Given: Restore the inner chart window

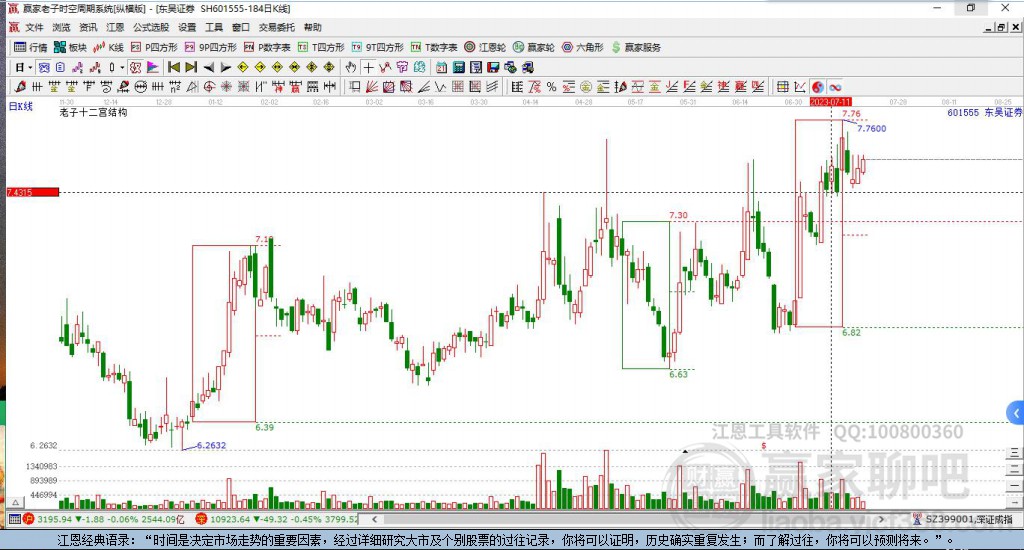Looking at the screenshot, I should (1001, 27).
